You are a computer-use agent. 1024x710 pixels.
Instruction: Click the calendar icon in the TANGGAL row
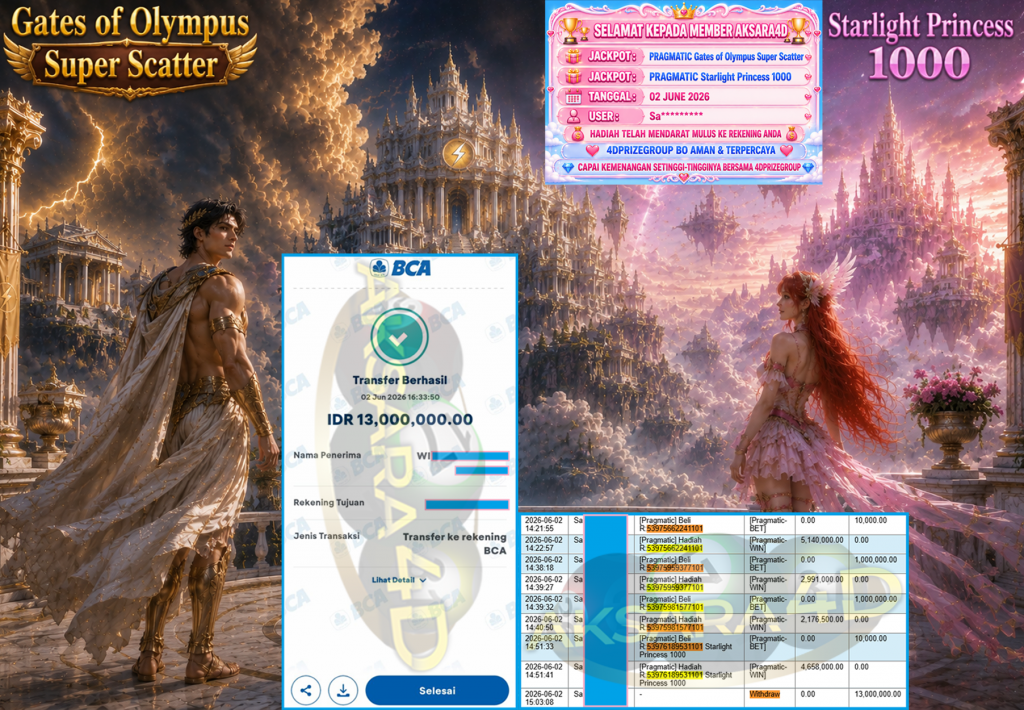(573, 97)
